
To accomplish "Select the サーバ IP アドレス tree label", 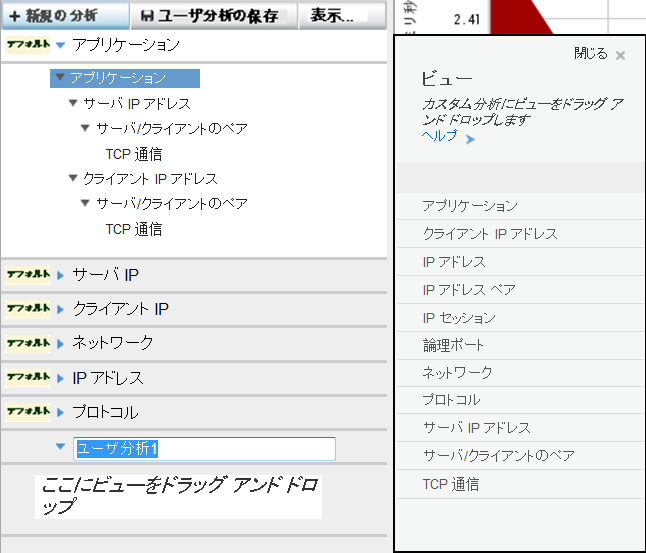I will 137,103.
